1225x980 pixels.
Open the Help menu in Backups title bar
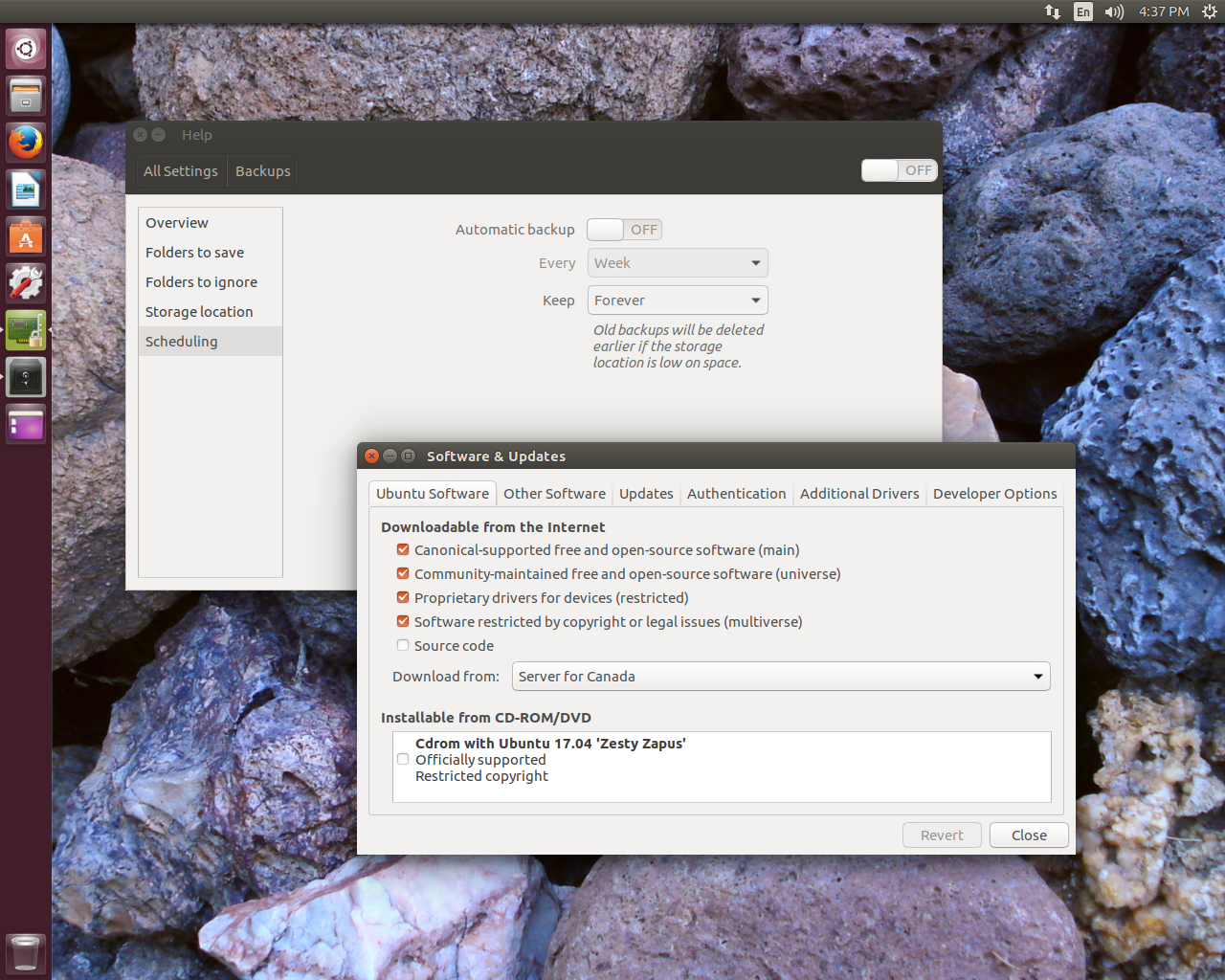click(x=197, y=135)
